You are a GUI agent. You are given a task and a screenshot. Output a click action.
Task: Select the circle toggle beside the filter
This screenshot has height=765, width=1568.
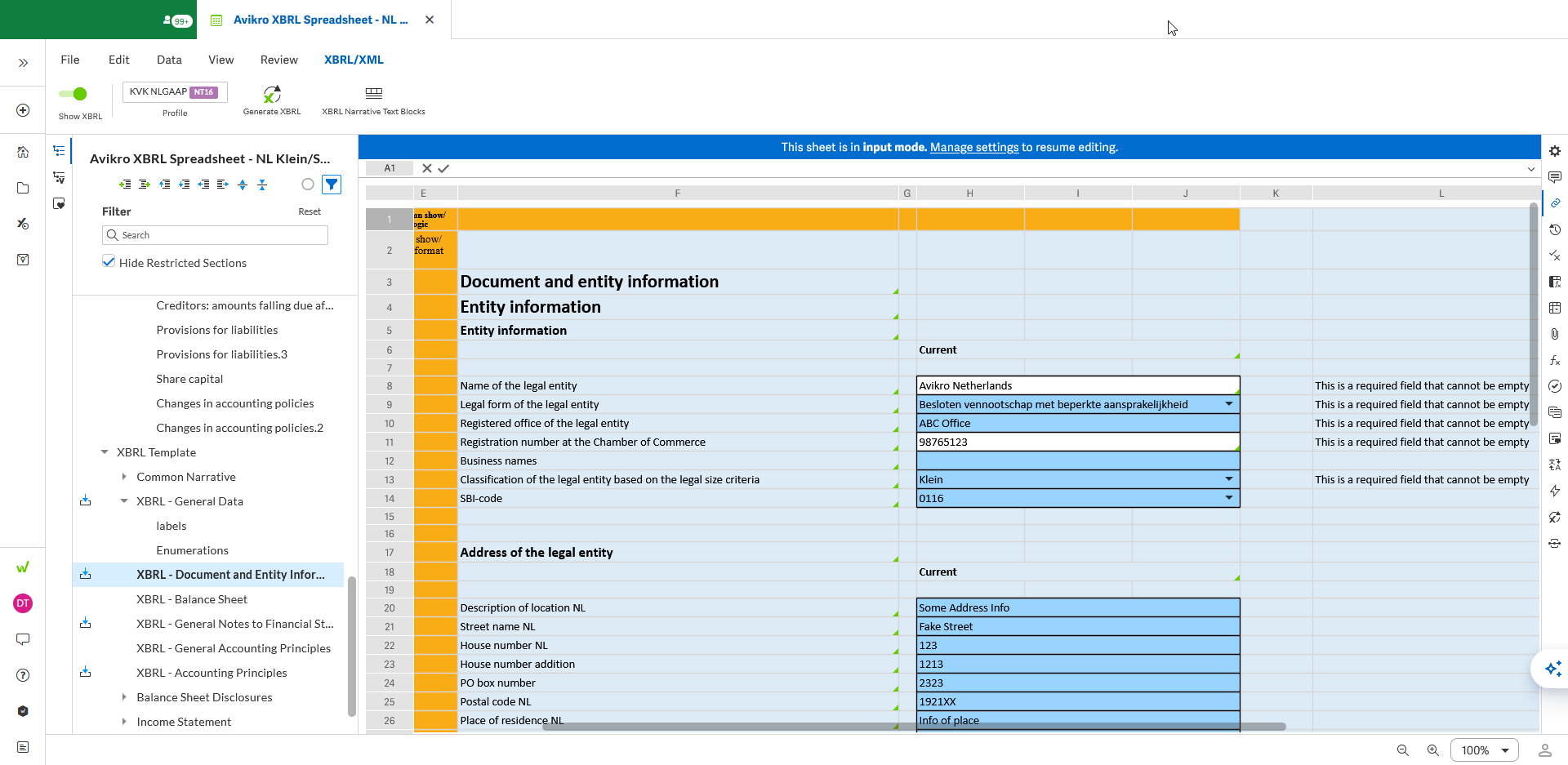click(x=308, y=185)
